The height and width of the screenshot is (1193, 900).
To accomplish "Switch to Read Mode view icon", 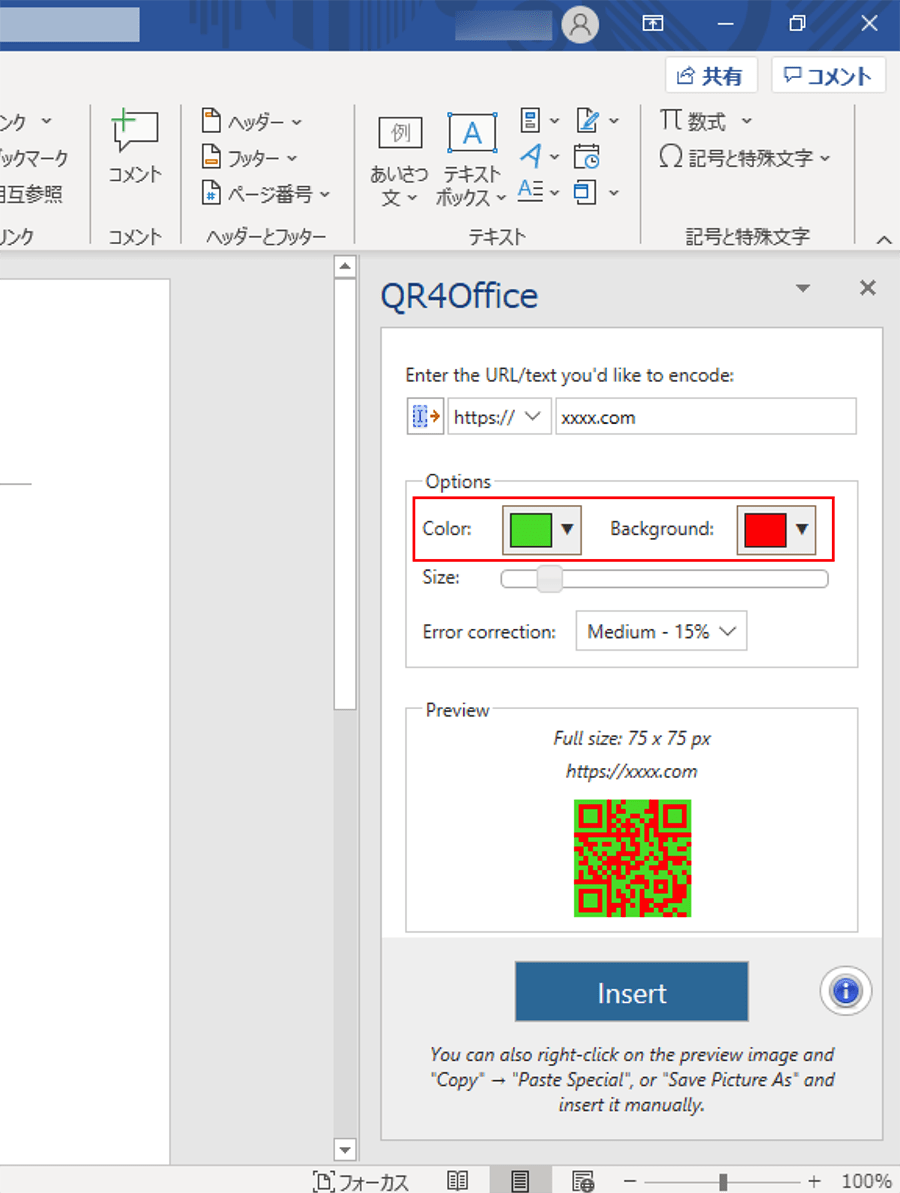I will click(x=457, y=1180).
